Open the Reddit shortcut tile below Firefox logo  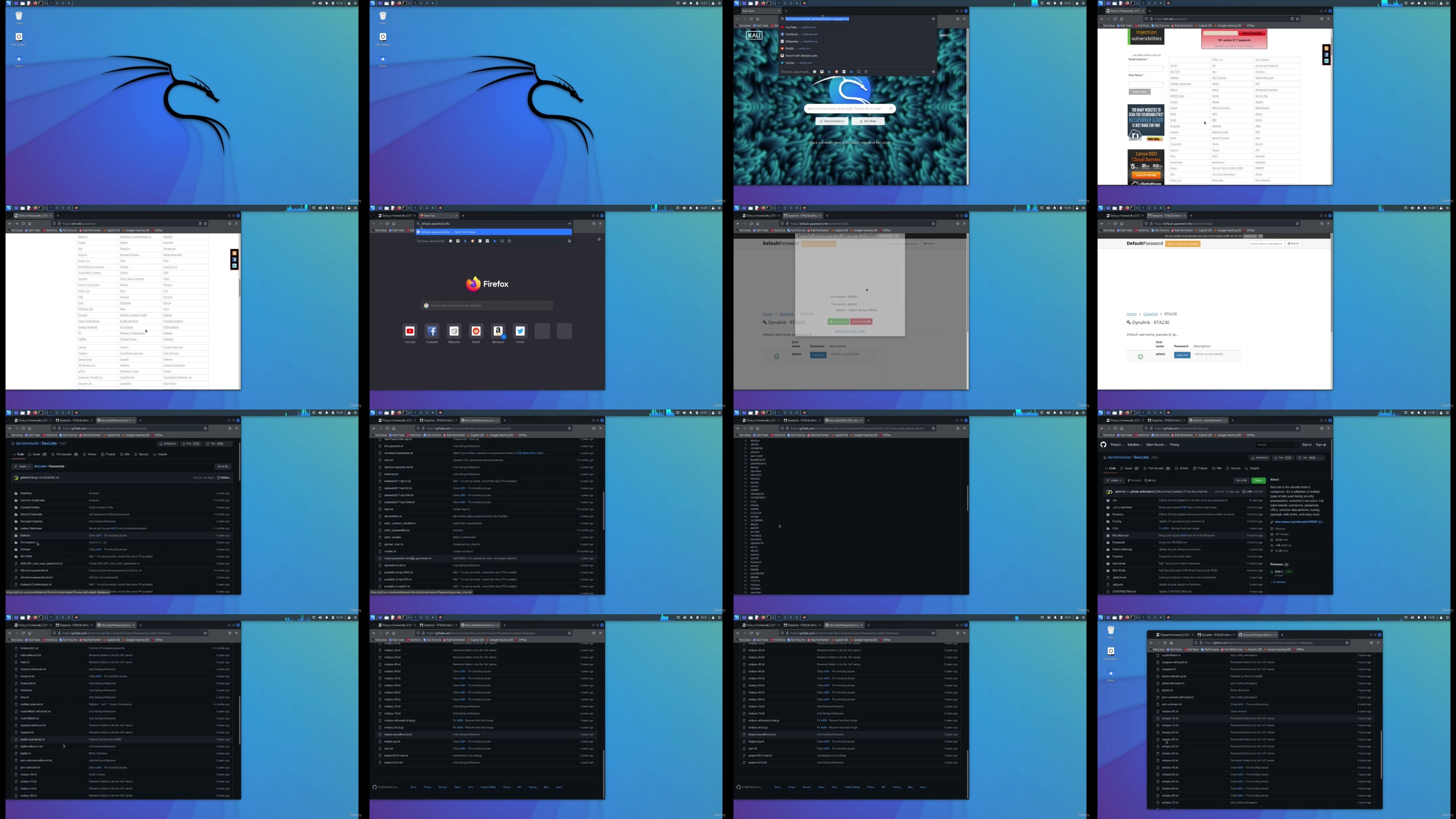[x=476, y=331]
